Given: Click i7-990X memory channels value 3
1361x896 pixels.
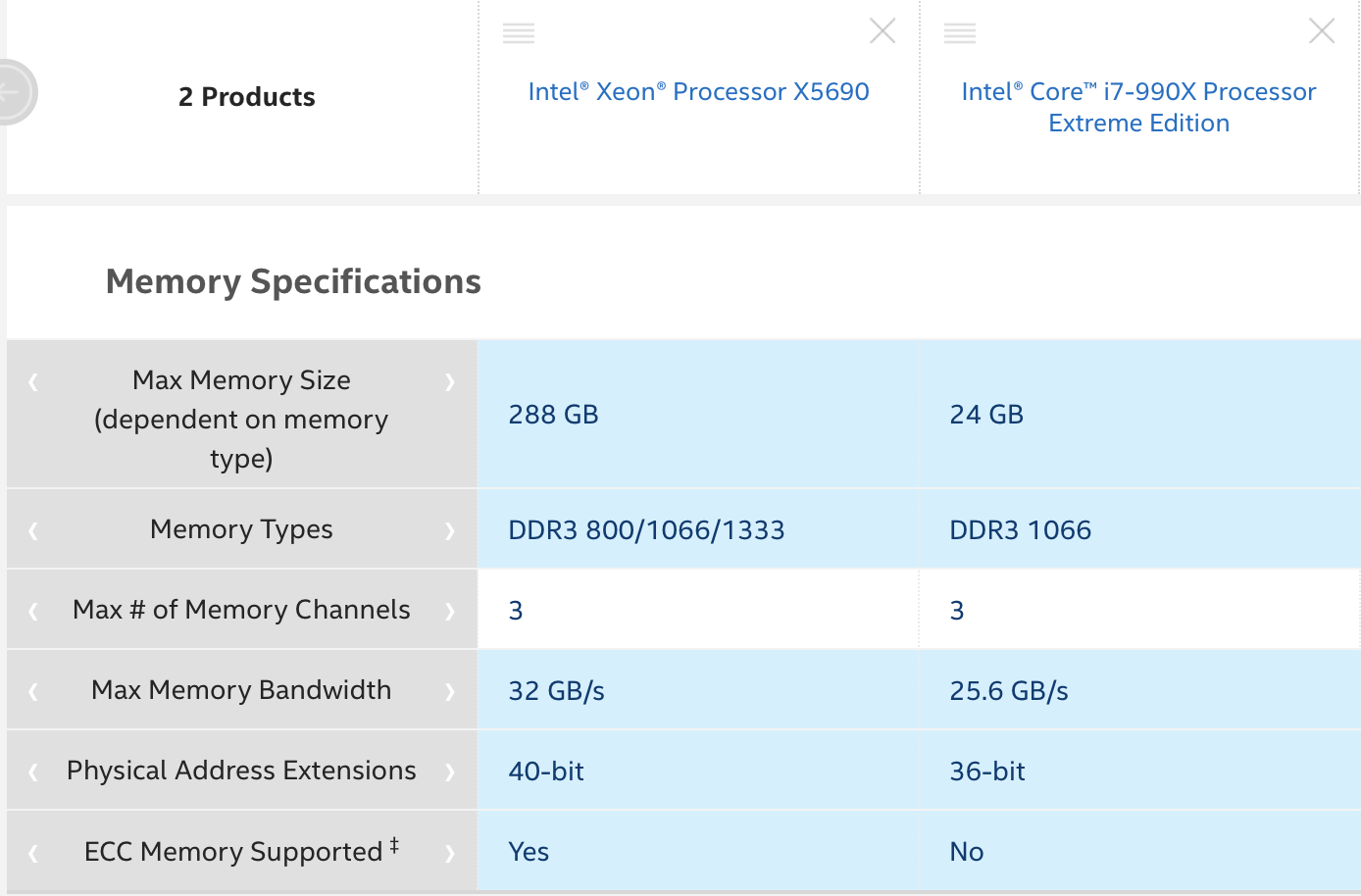Looking at the screenshot, I should coord(957,611).
